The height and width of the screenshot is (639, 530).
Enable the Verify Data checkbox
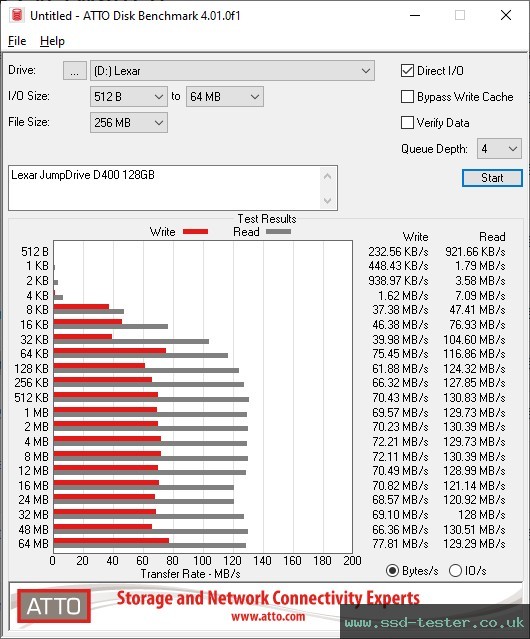click(x=407, y=123)
